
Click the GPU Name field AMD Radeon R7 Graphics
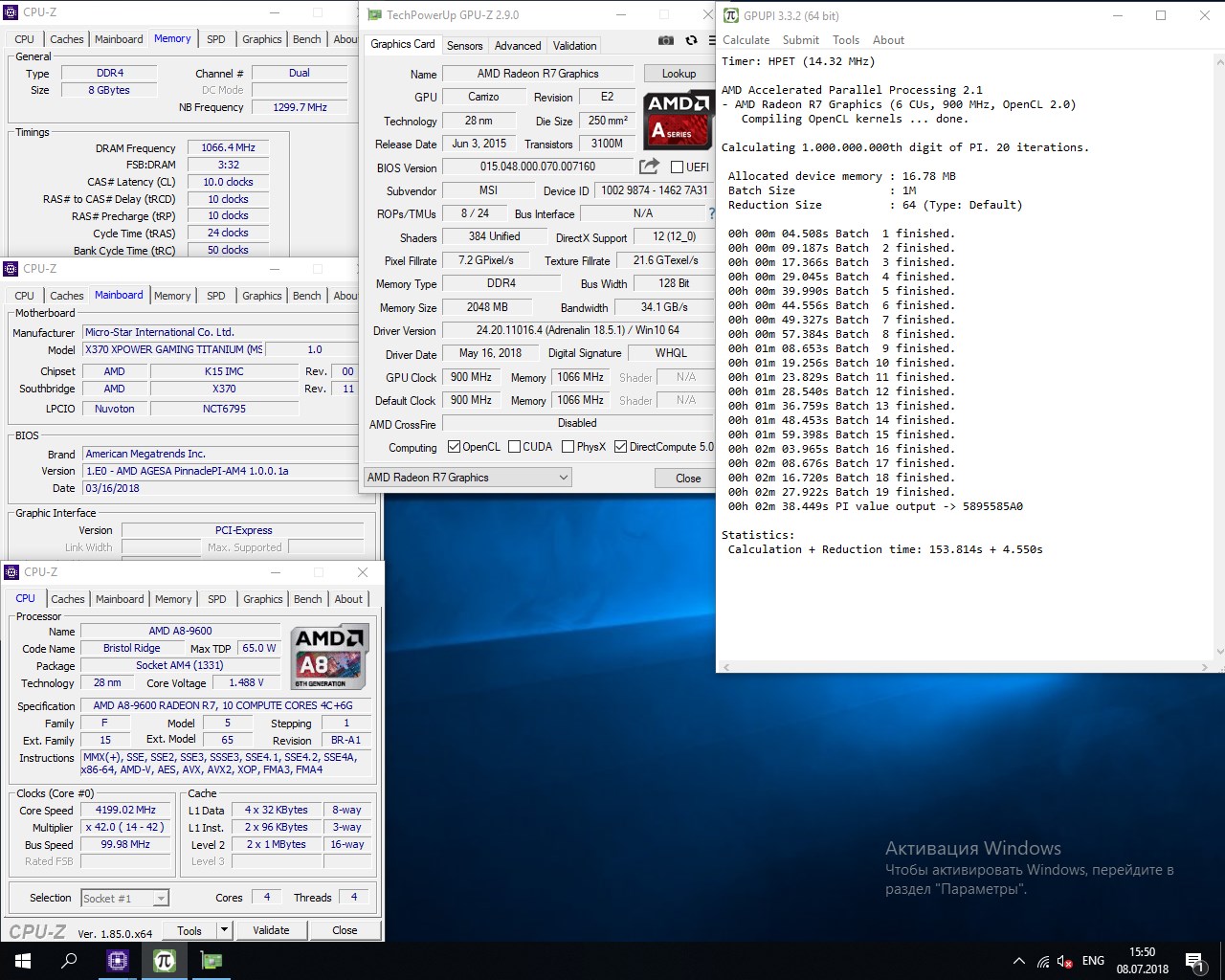click(538, 74)
